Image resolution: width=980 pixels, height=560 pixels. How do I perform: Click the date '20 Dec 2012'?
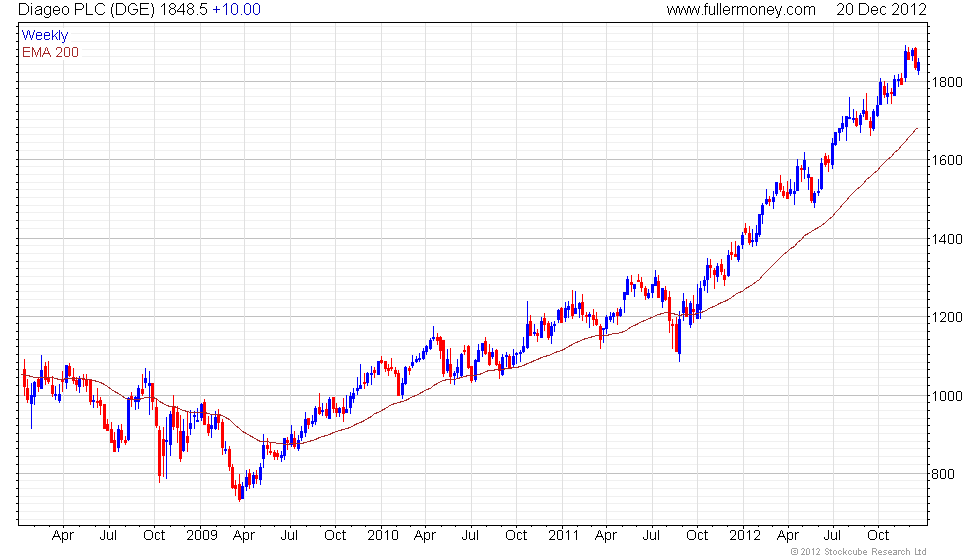(x=881, y=10)
